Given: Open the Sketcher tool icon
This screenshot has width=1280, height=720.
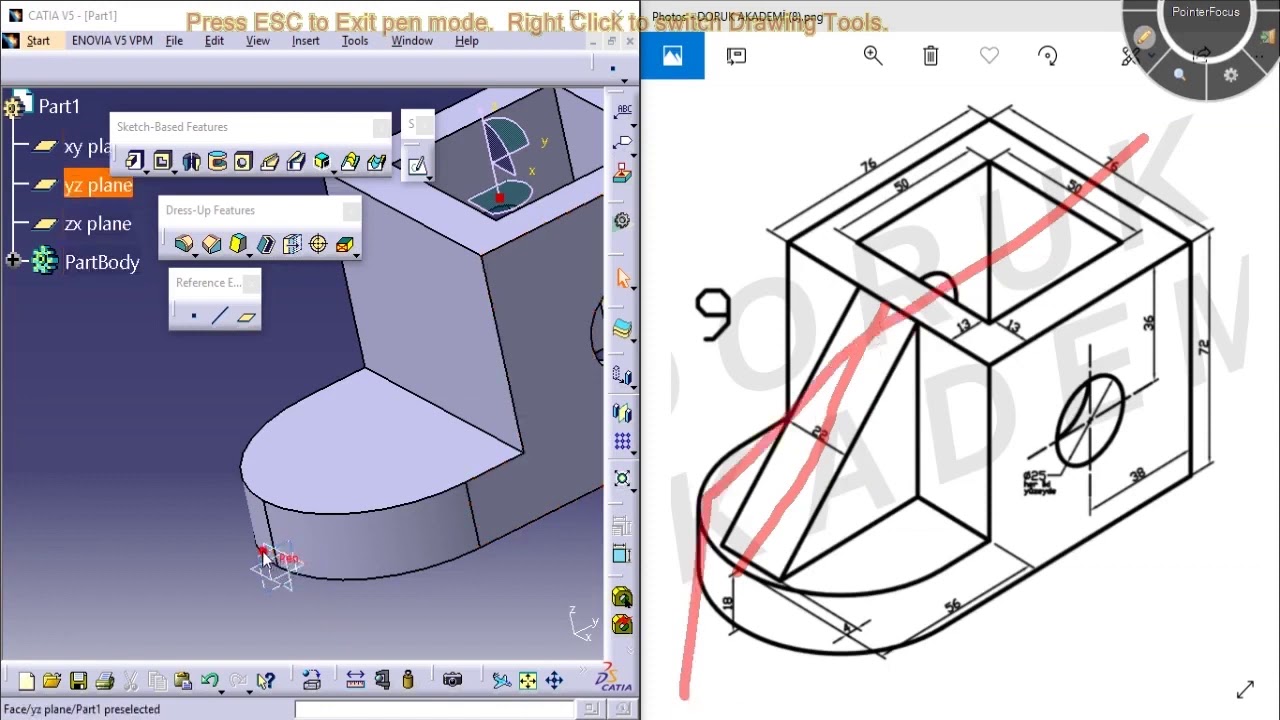Looking at the screenshot, I should [x=417, y=165].
